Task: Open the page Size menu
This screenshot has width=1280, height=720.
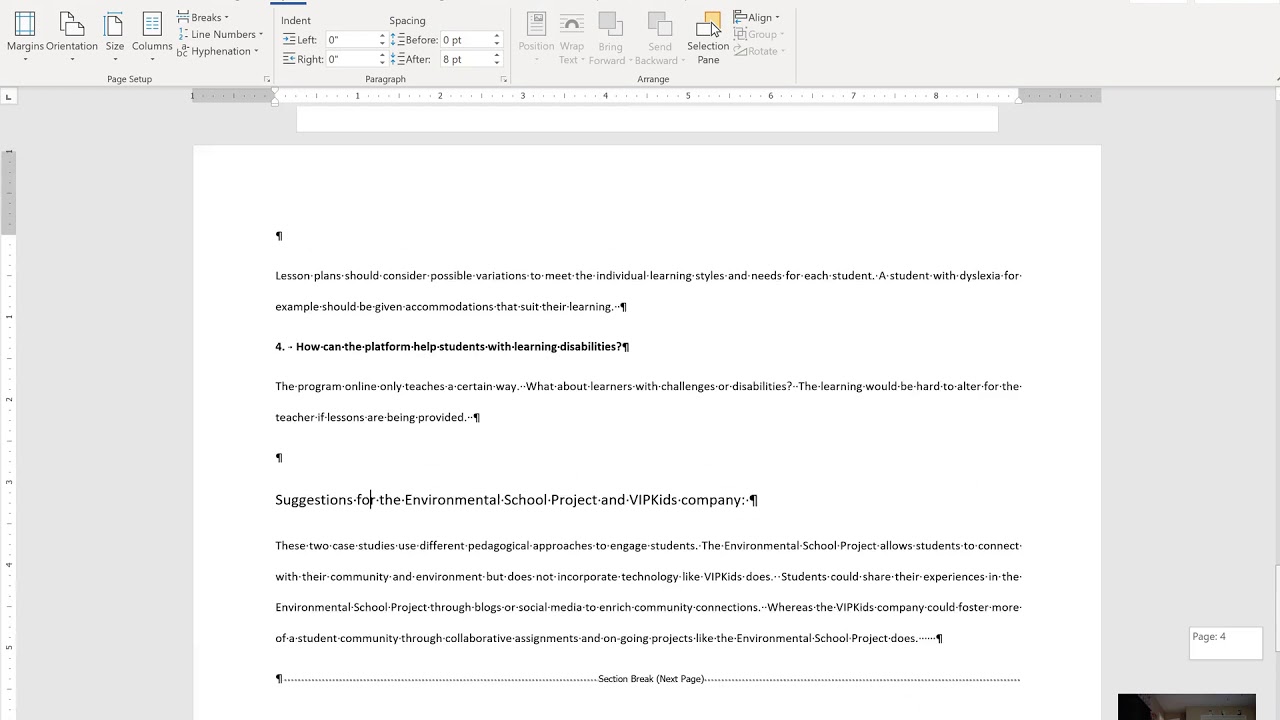Action: click(115, 36)
